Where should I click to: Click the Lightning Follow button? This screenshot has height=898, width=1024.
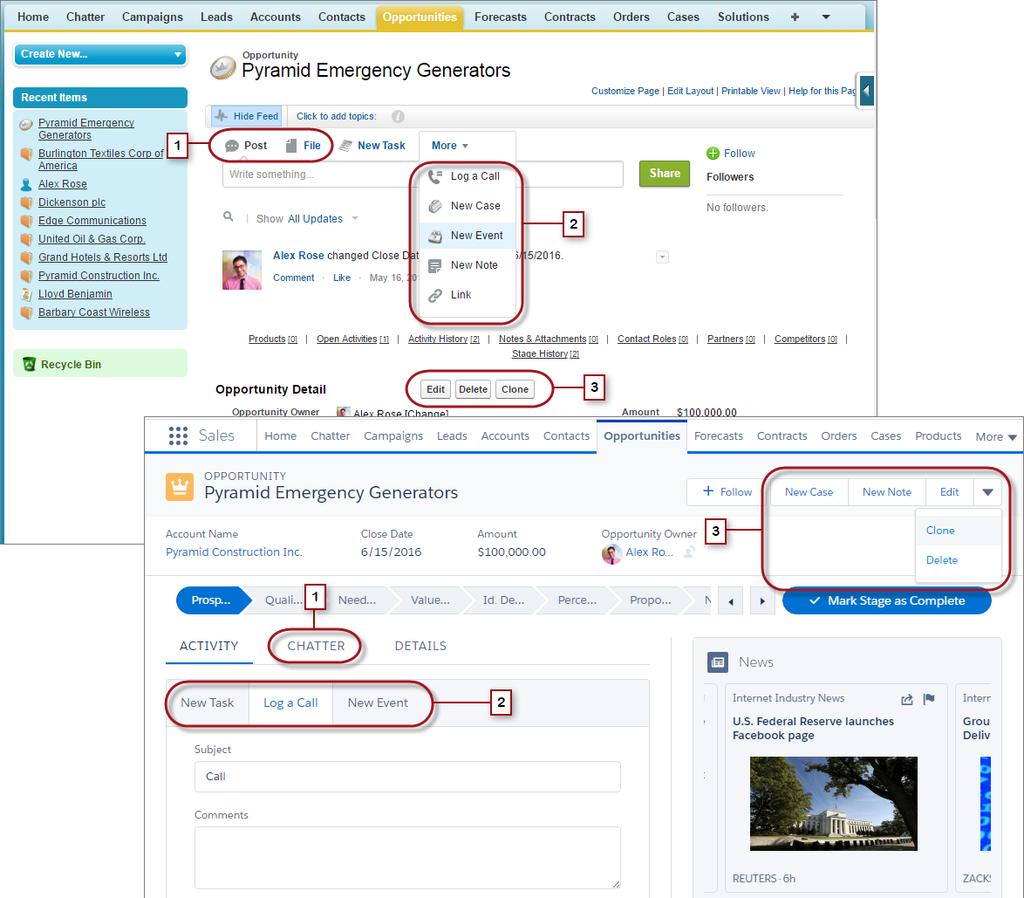(726, 492)
